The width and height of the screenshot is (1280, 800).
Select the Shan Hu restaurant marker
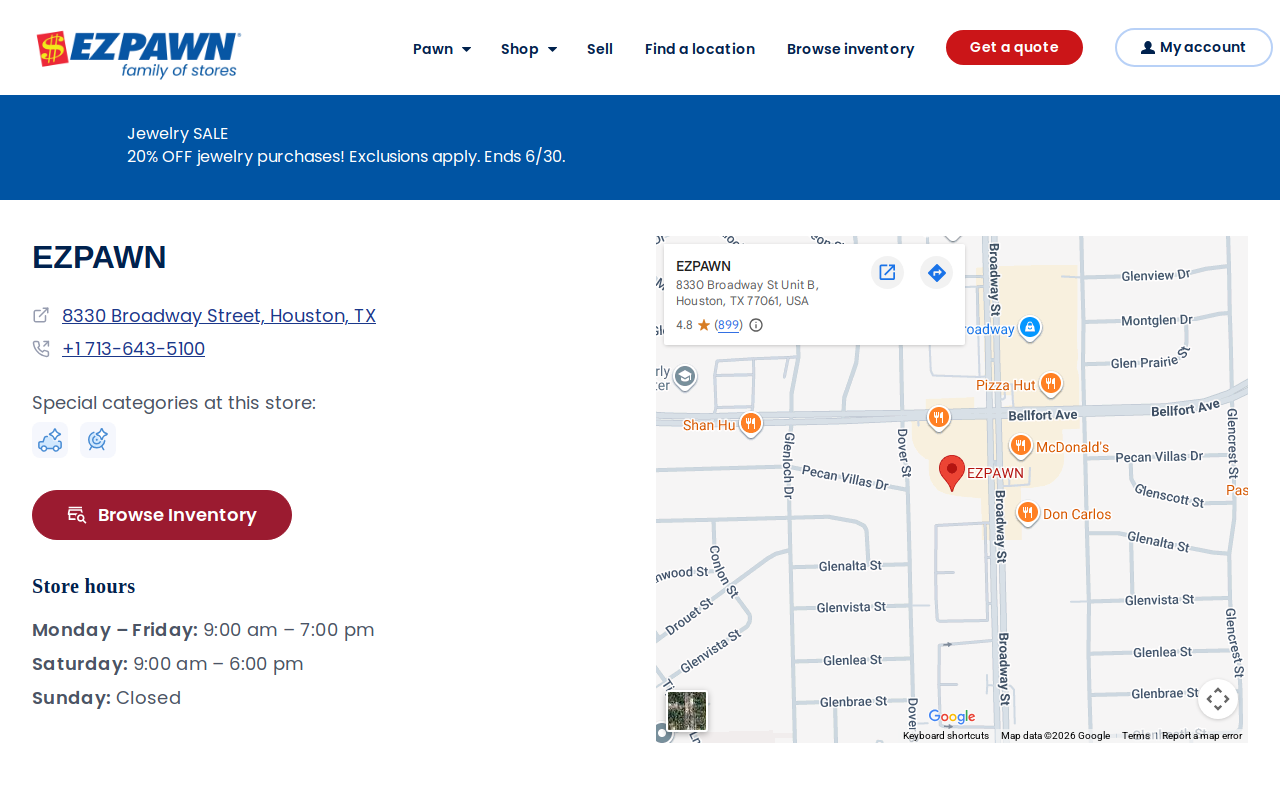point(750,424)
